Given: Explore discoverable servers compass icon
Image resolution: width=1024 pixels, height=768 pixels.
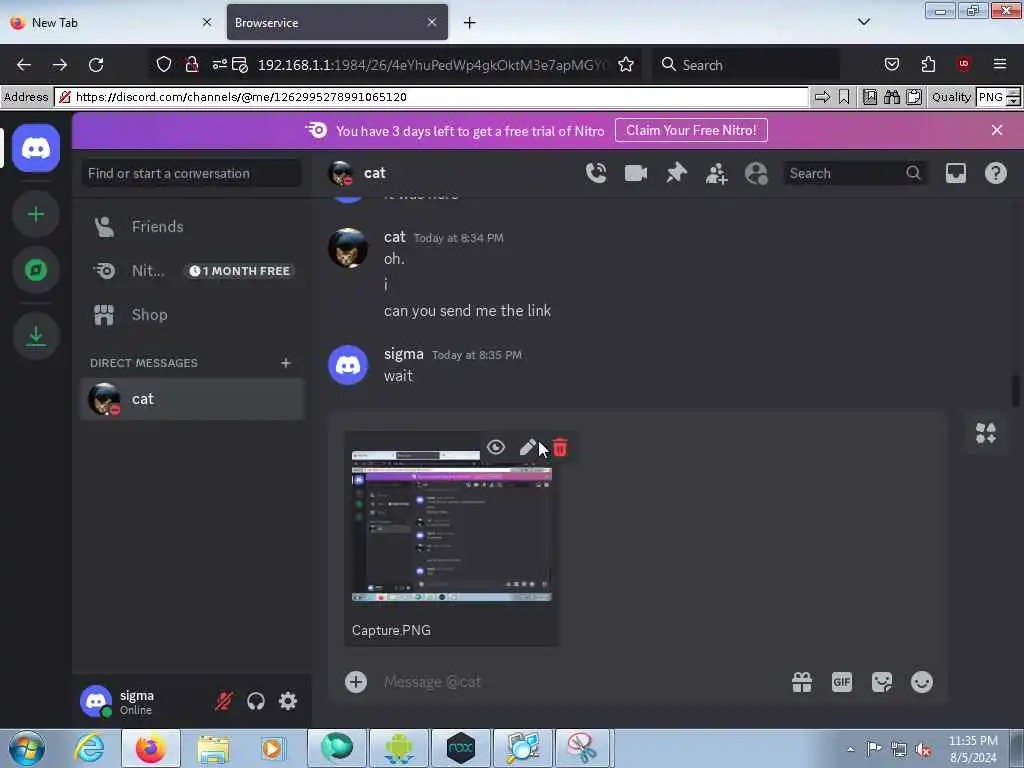Looking at the screenshot, I should (36, 270).
